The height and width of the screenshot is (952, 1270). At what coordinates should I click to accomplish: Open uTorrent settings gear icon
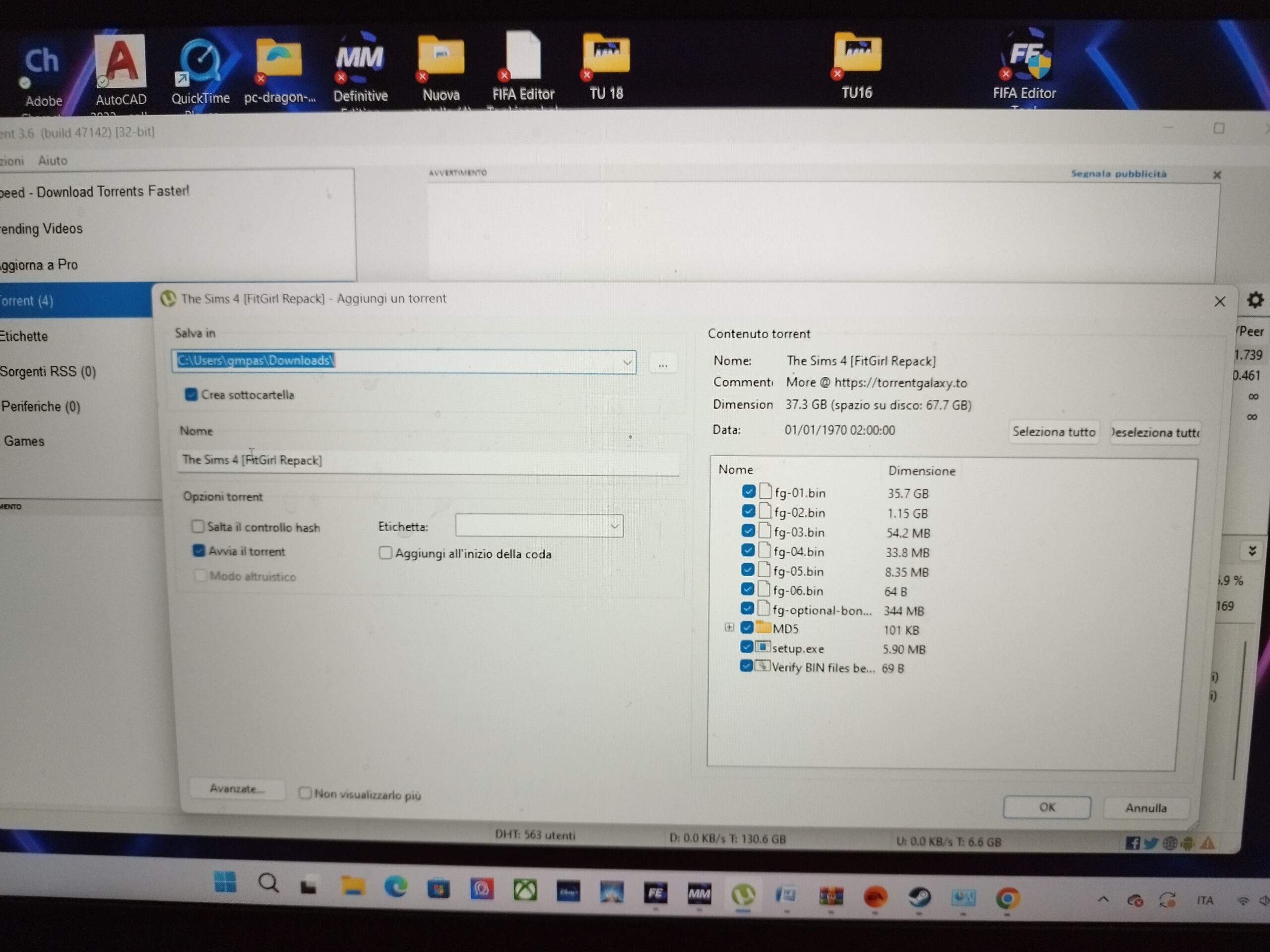click(1255, 300)
